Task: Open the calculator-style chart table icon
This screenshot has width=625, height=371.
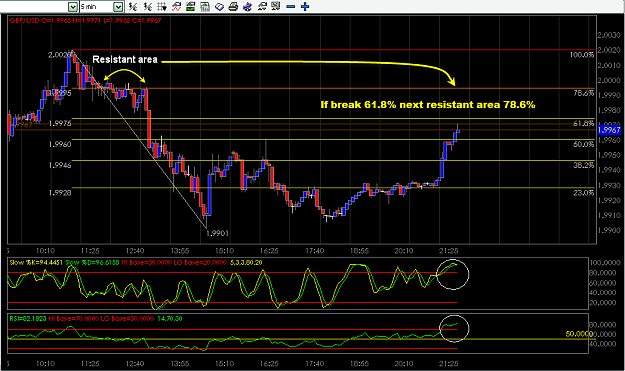Action: click(x=205, y=6)
